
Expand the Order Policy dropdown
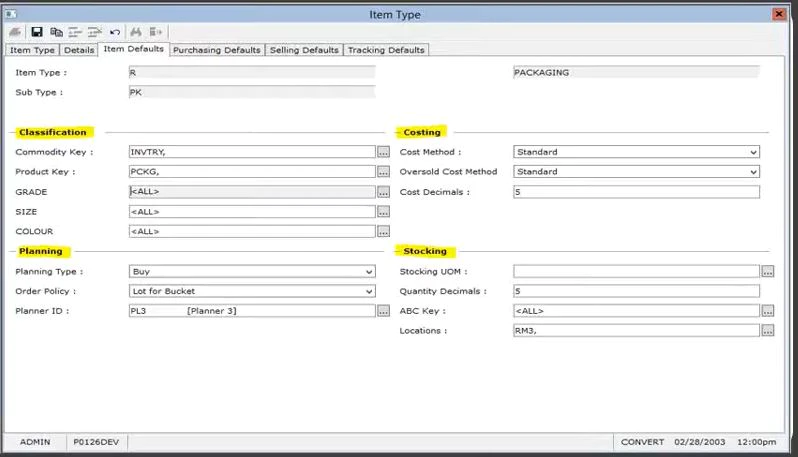point(369,291)
